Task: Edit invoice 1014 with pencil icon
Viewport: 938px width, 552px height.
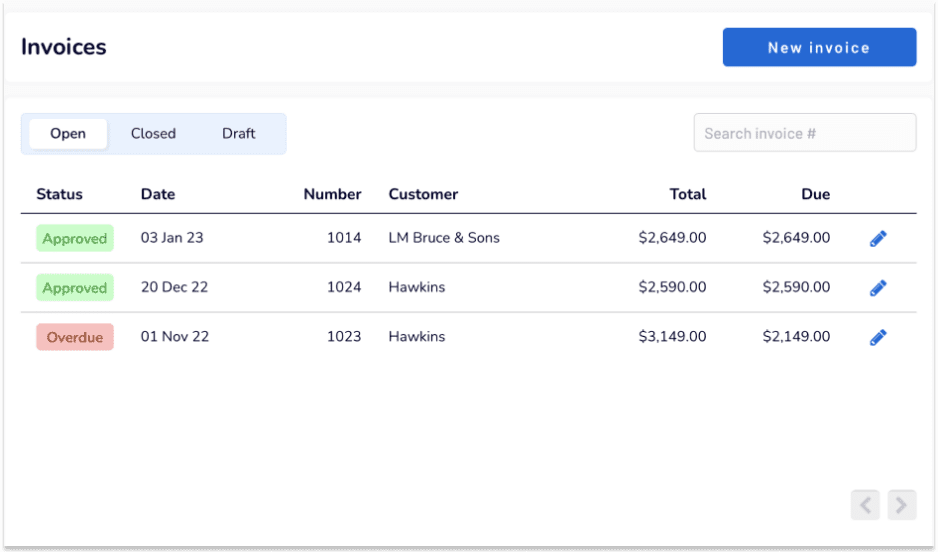Action: (x=878, y=239)
